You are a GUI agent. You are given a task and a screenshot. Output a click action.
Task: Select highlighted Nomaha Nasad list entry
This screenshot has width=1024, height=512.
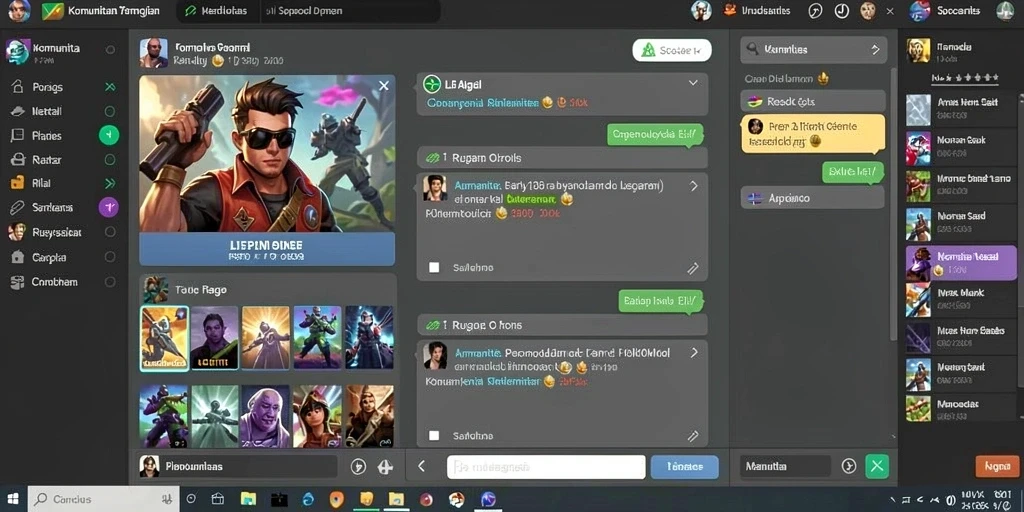(961, 263)
